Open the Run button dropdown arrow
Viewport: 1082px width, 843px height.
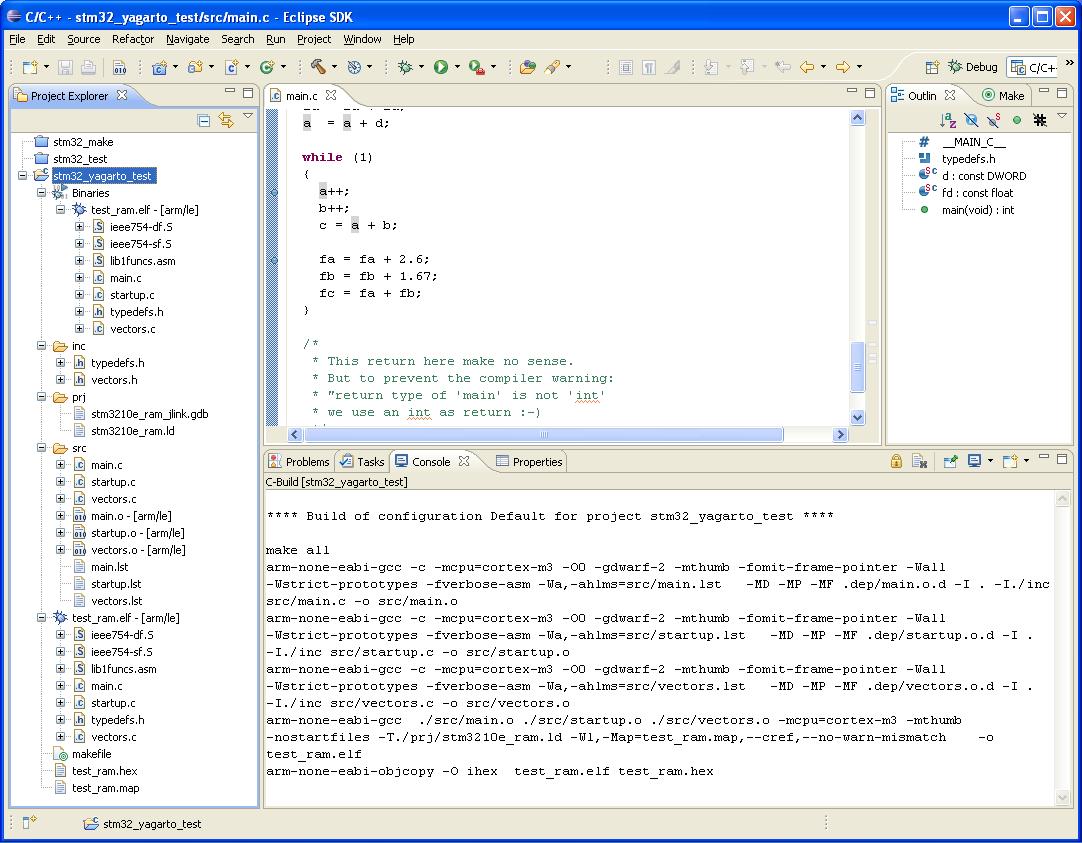click(457, 67)
